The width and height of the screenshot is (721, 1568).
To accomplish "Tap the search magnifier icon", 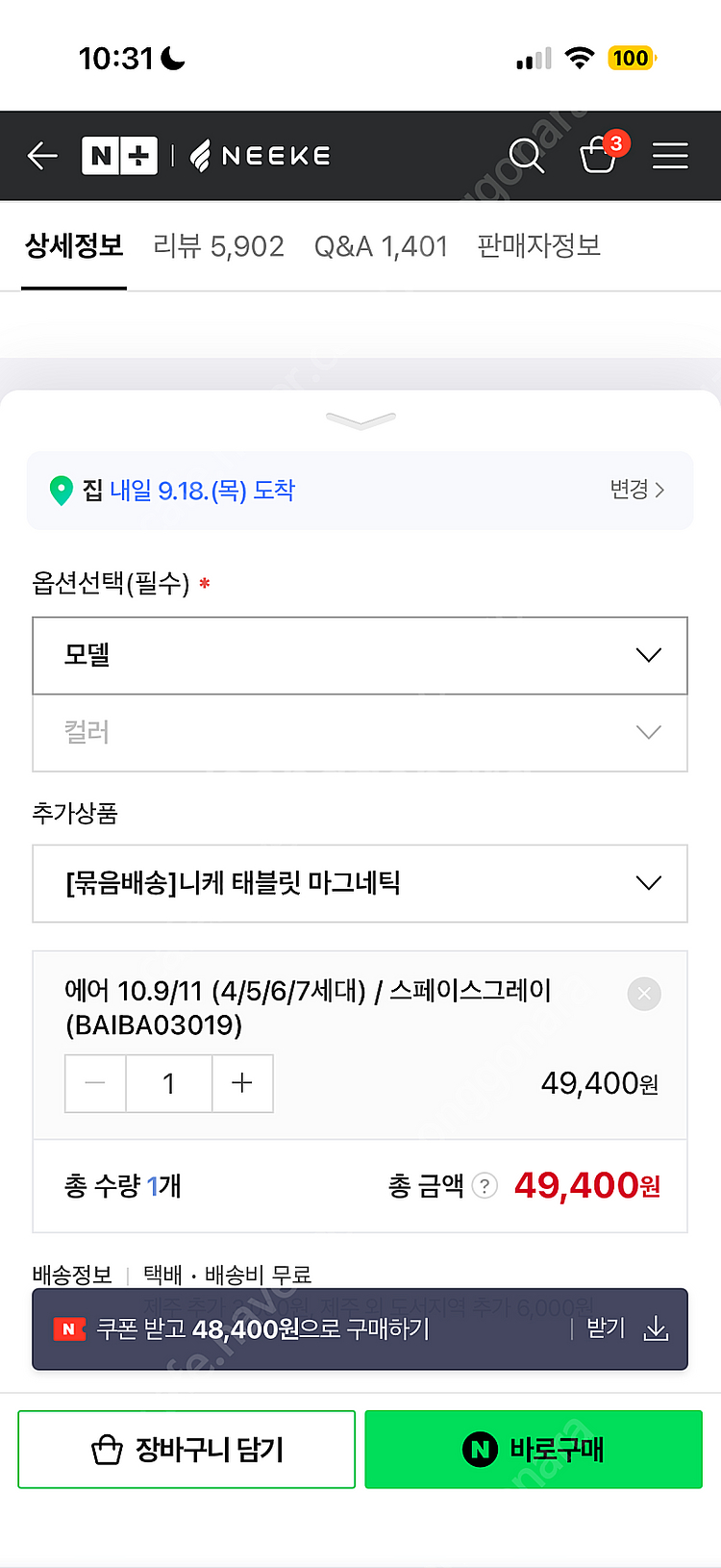I will (x=526, y=155).
